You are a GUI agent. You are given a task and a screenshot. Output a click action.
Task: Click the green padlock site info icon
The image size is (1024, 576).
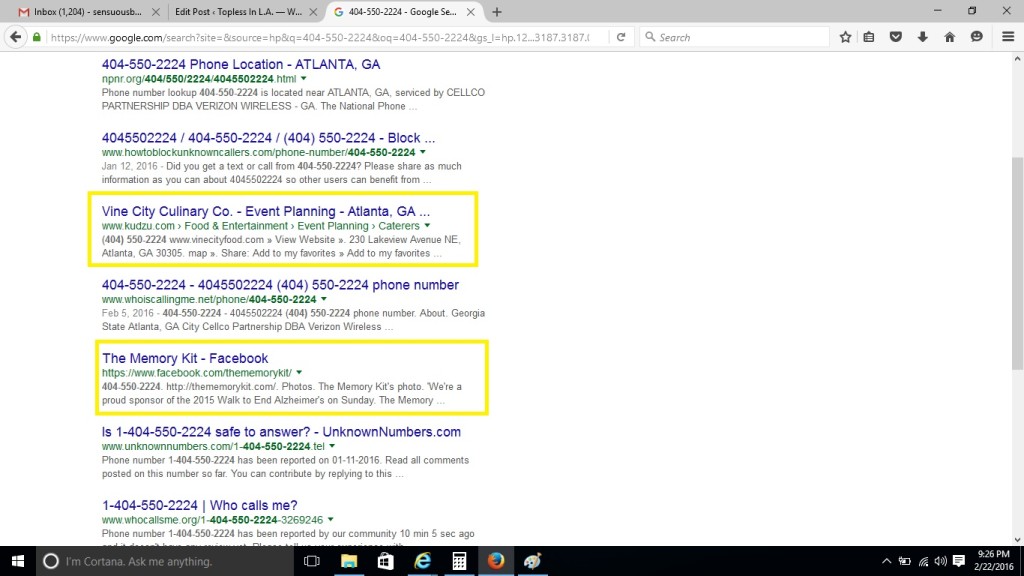pos(37,37)
